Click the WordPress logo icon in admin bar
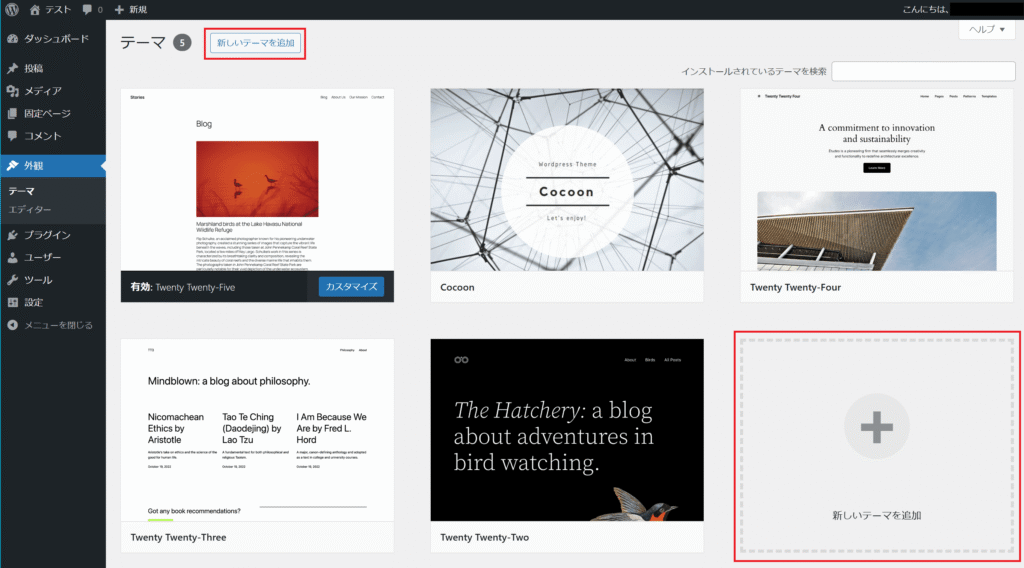This screenshot has width=1024, height=568. pyautogui.click(x=12, y=9)
